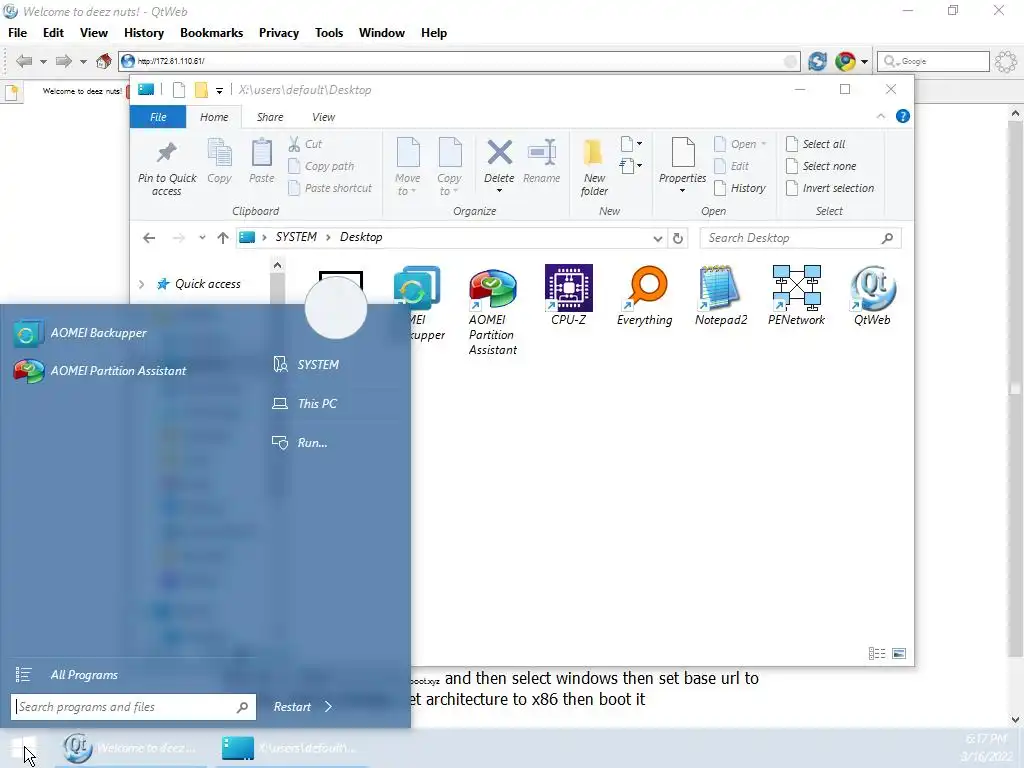Go up one folder level in Explorer
Viewport: 1024px width, 768px height.
pos(223,238)
